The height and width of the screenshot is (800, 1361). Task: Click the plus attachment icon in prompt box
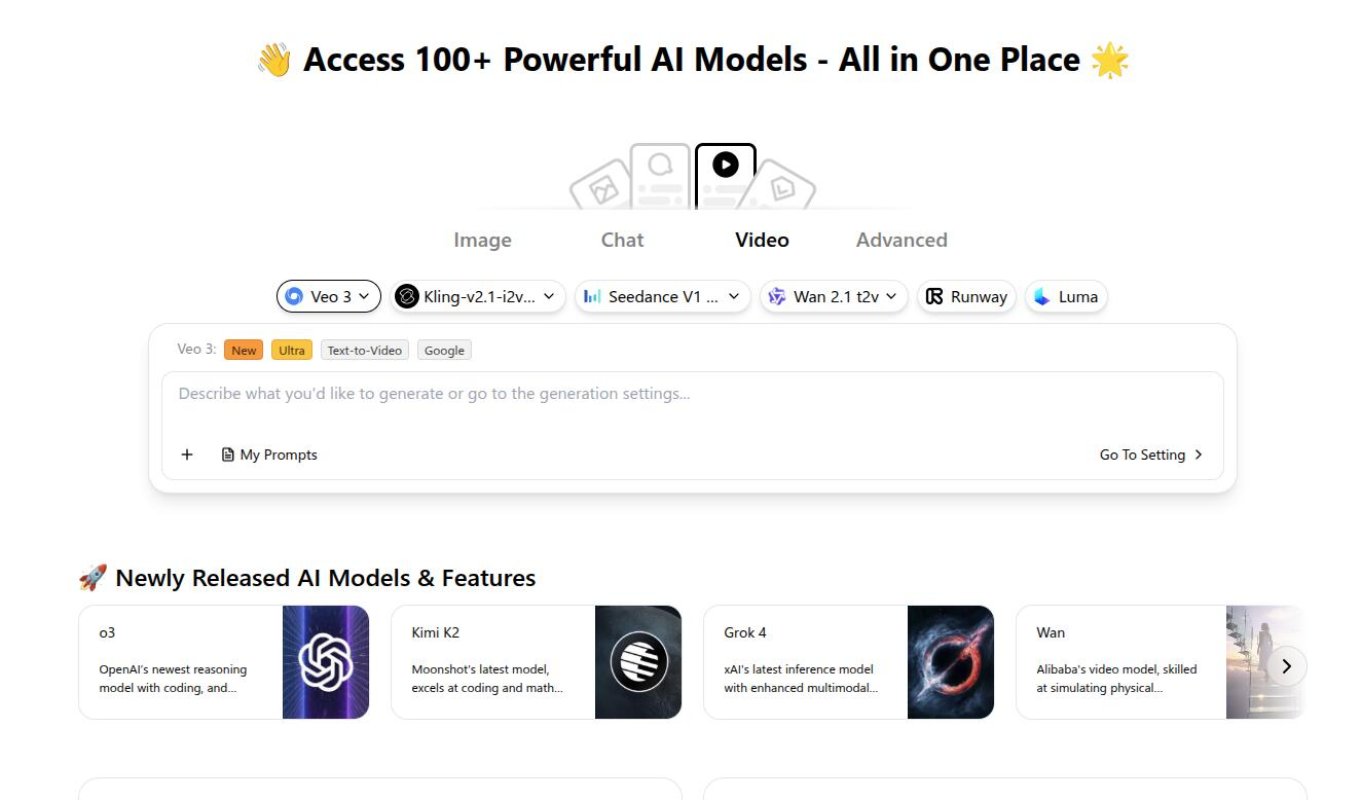[x=187, y=455]
